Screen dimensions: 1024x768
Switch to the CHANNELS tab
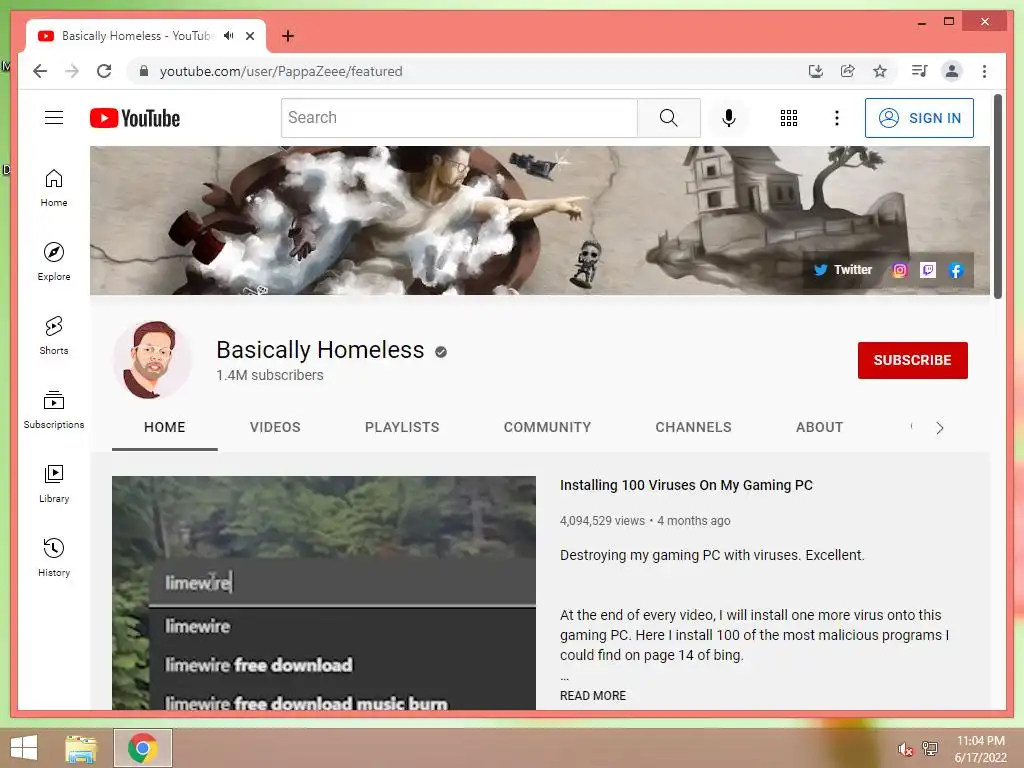pos(693,427)
